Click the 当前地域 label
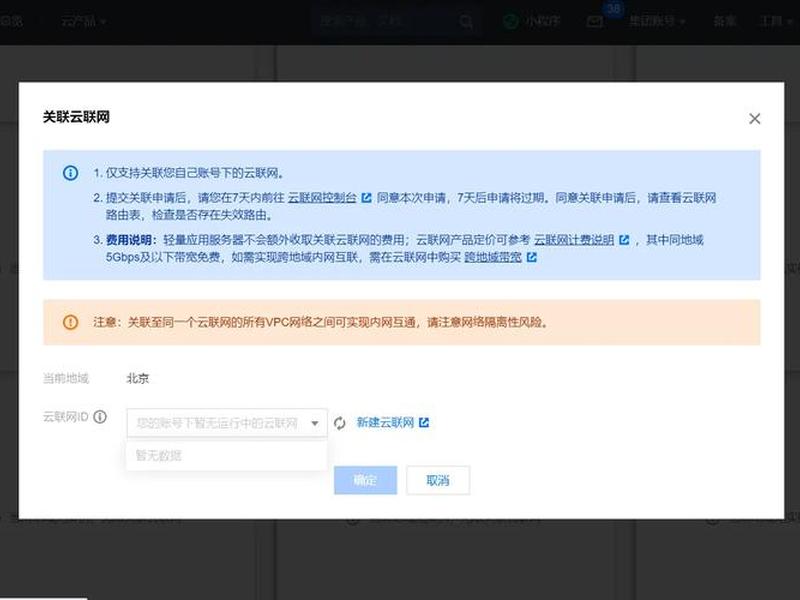Screen dimensions: 800x600 click(66, 379)
